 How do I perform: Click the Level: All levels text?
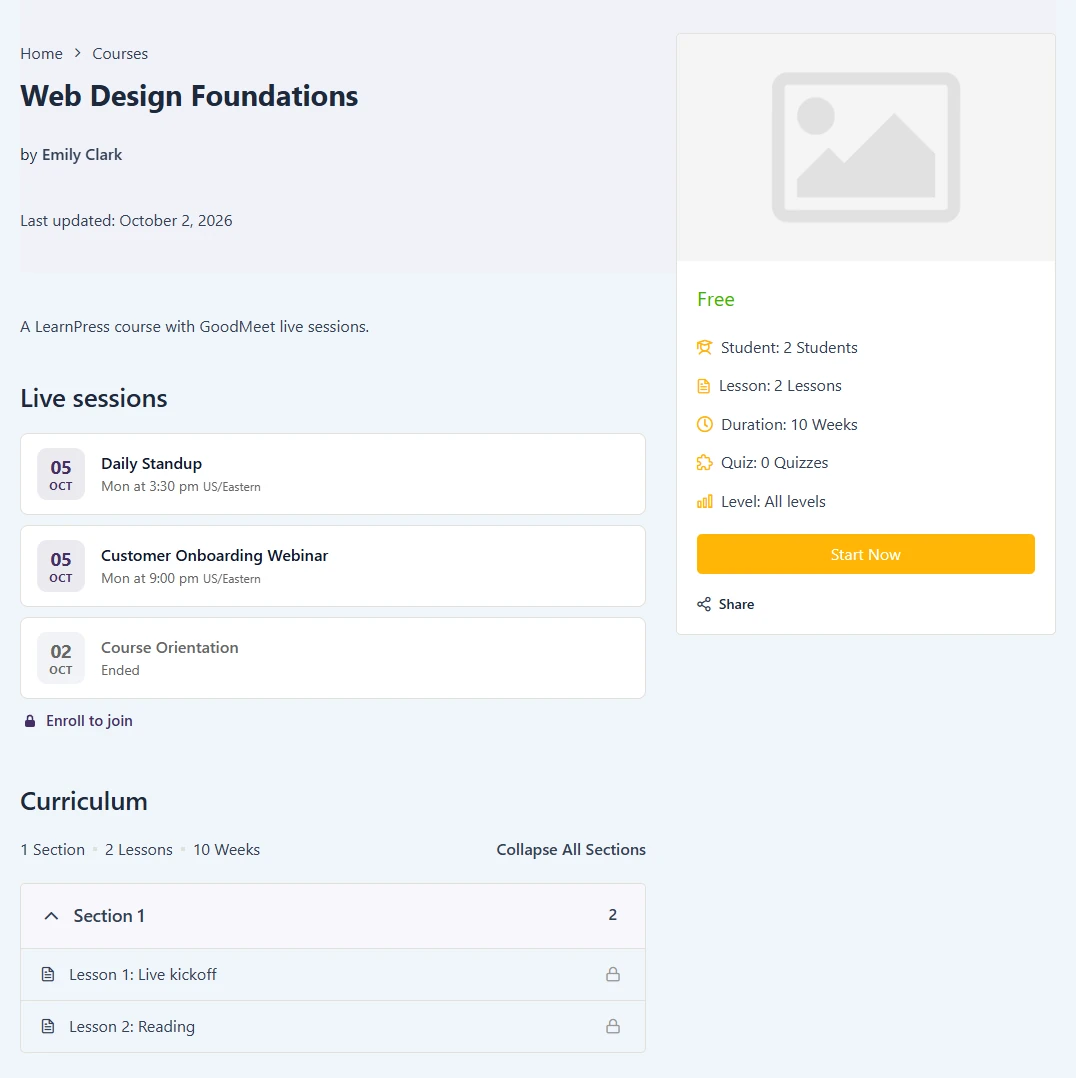pos(773,502)
